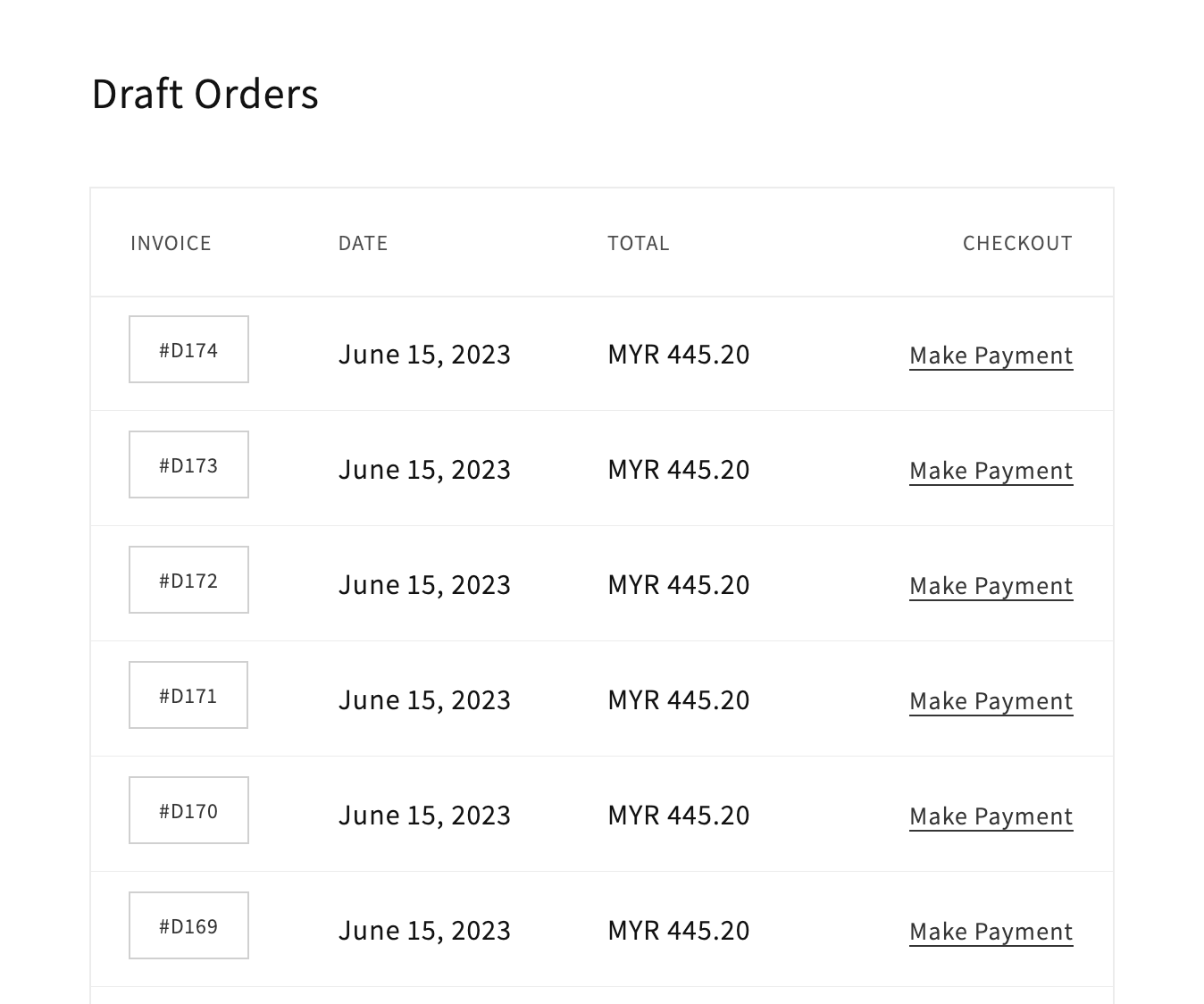
Task: Open invoice #D169
Action: click(x=188, y=925)
